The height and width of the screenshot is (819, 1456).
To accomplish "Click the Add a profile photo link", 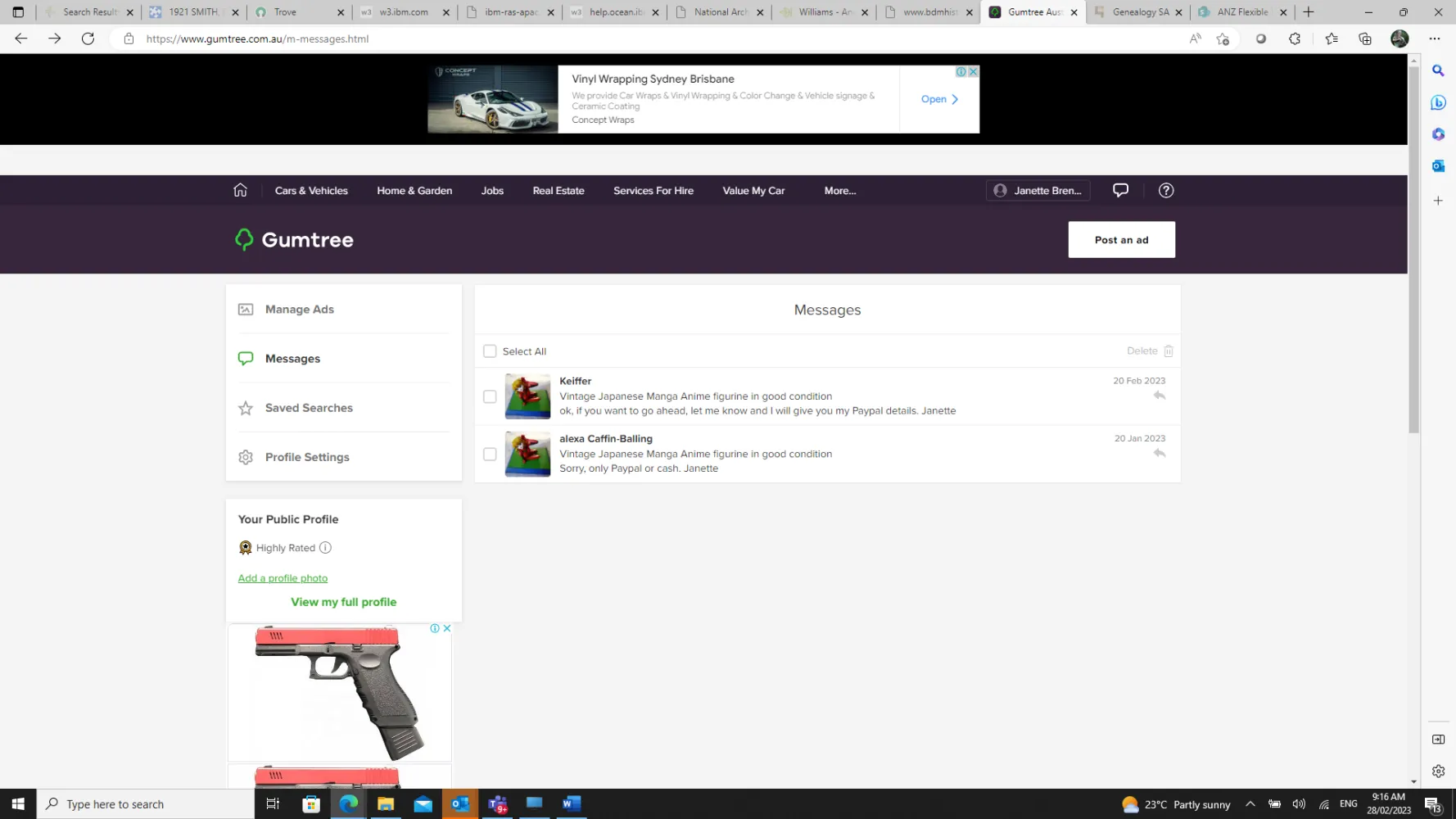I will tap(283, 578).
